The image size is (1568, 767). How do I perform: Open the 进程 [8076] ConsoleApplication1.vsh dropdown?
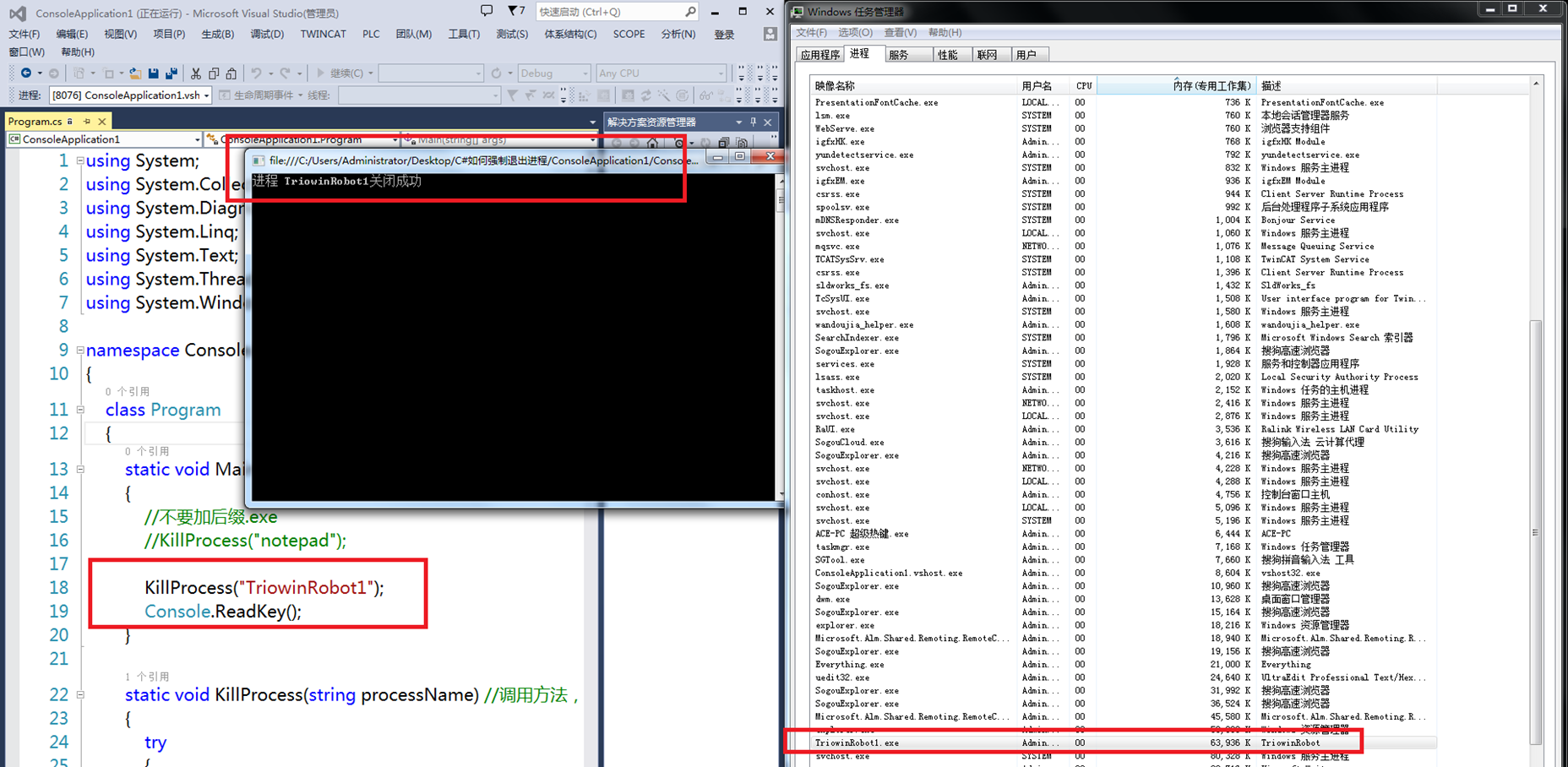click(130, 95)
